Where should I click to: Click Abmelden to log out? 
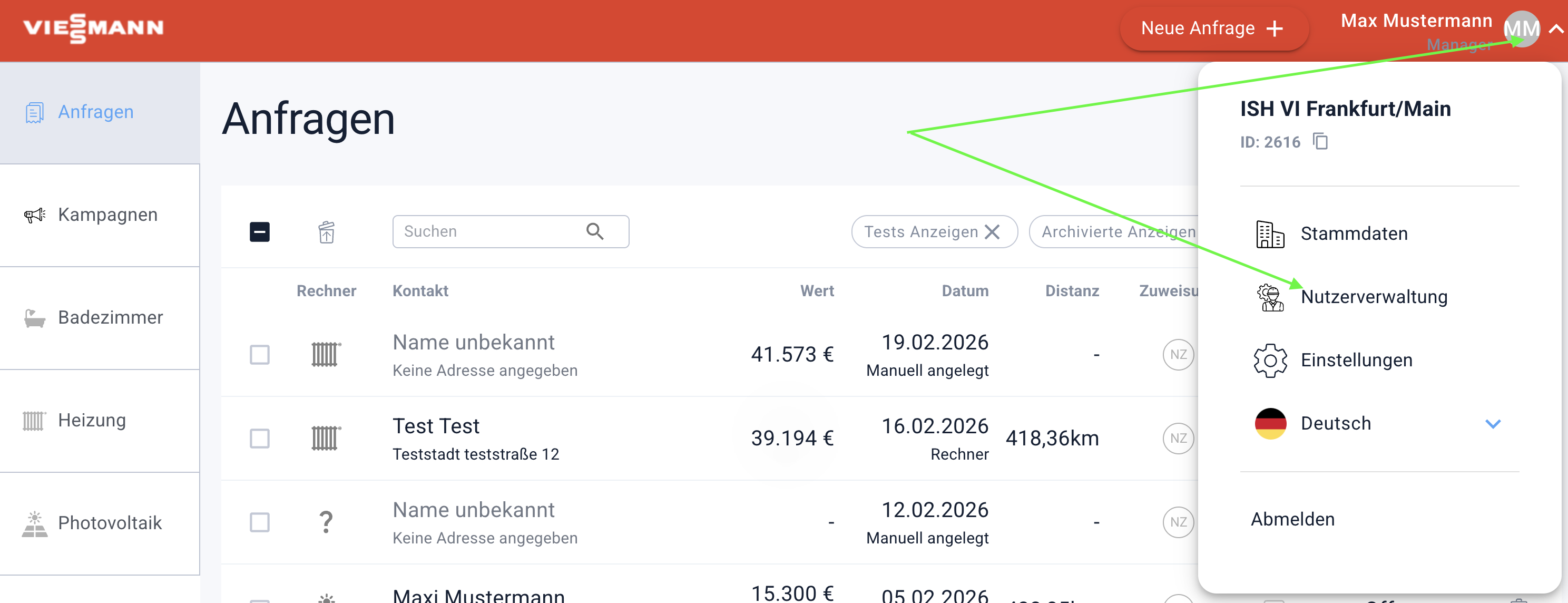[1292, 520]
